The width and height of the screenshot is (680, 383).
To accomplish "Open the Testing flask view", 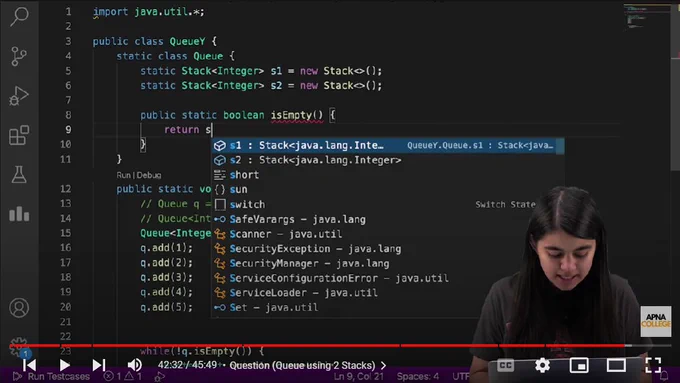I will (19, 174).
